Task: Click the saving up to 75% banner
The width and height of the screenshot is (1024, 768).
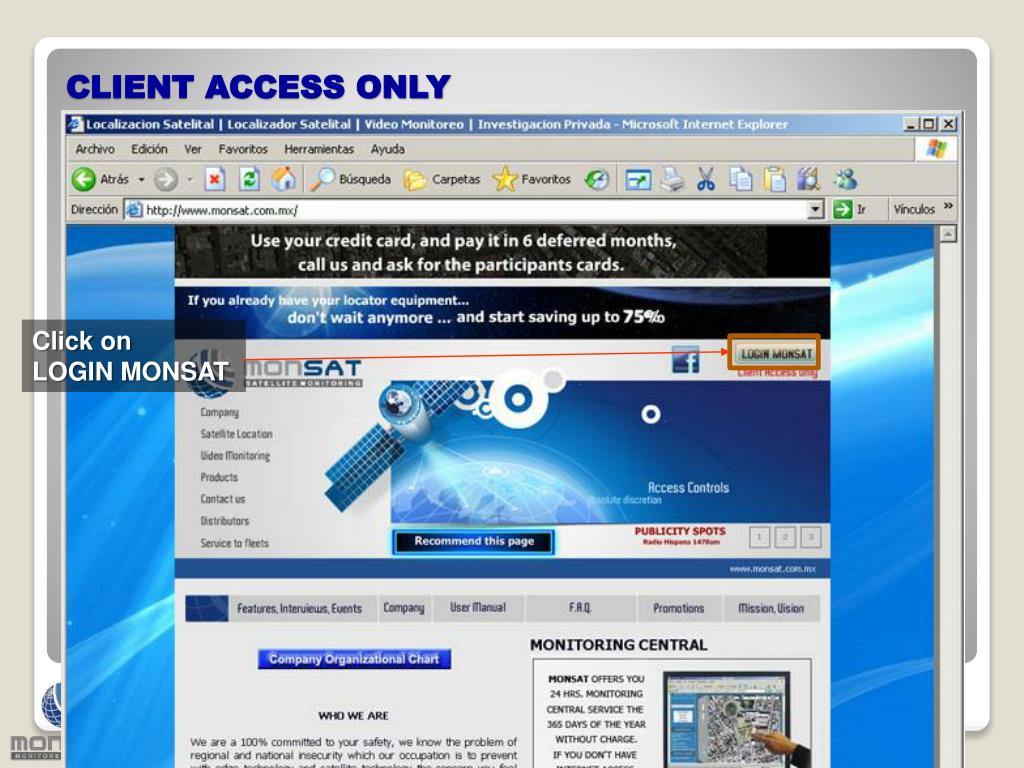Action: pyautogui.click(x=502, y=312)
